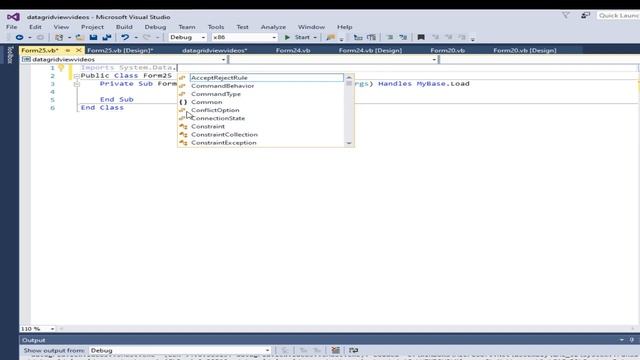This screenshot has height=360, width=640.
Task: Click the Quick Launch search box
Action: point(618,16)
